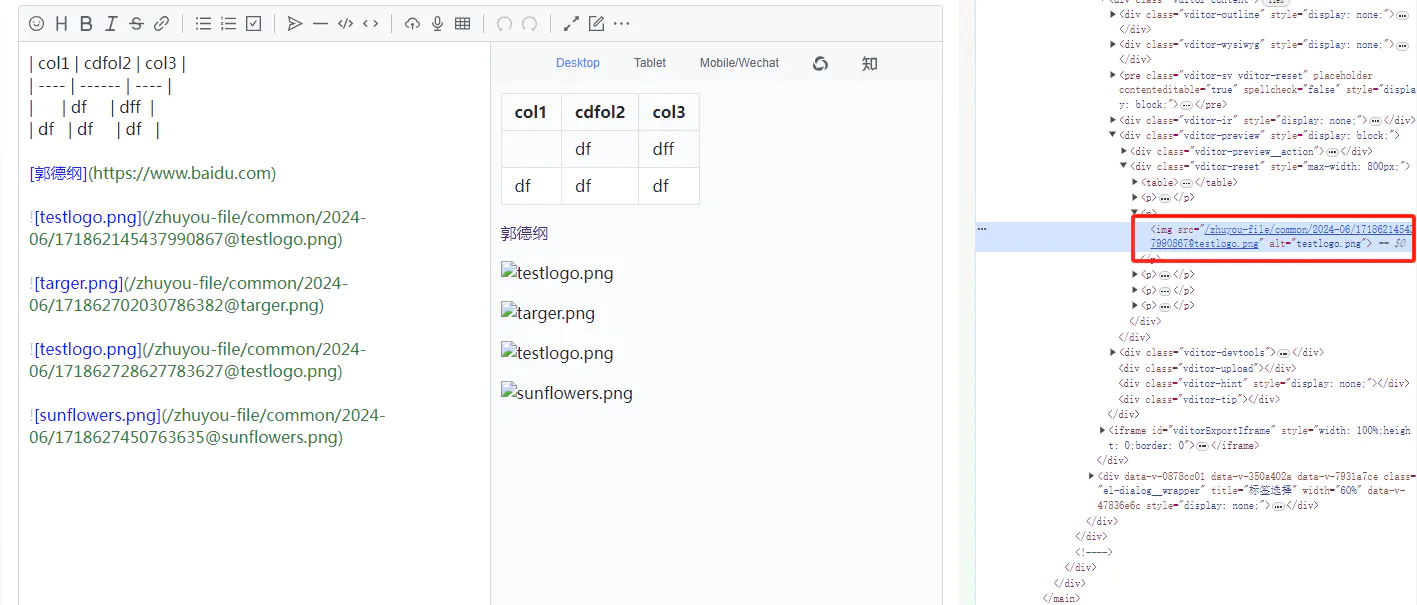Select the Desktop preview tab
1417x605 pixels.
tap(578, 63)
